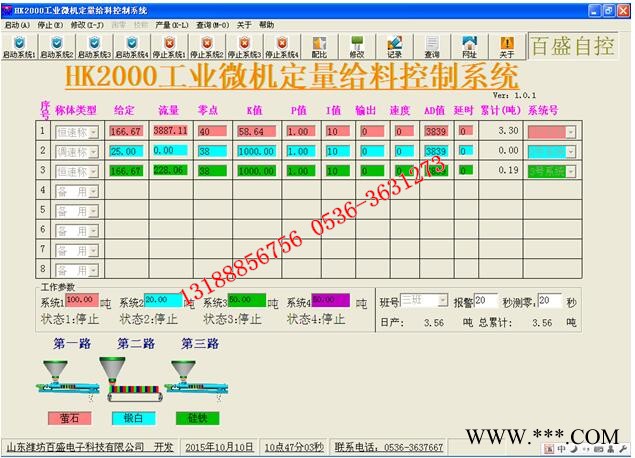The width and height of the screenshot is (635, 458).
Task: Click the 停止系统3 toolbar icon
Action: 244,47
